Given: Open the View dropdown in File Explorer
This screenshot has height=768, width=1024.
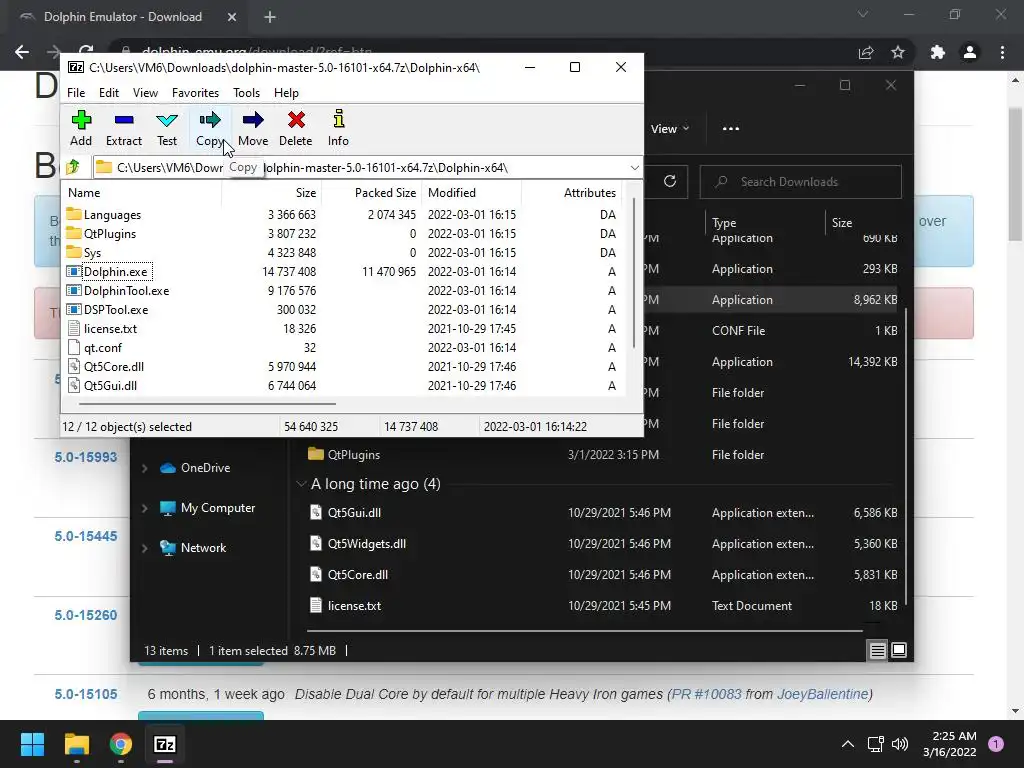Looking at the screenshot, I should (669, 129).
